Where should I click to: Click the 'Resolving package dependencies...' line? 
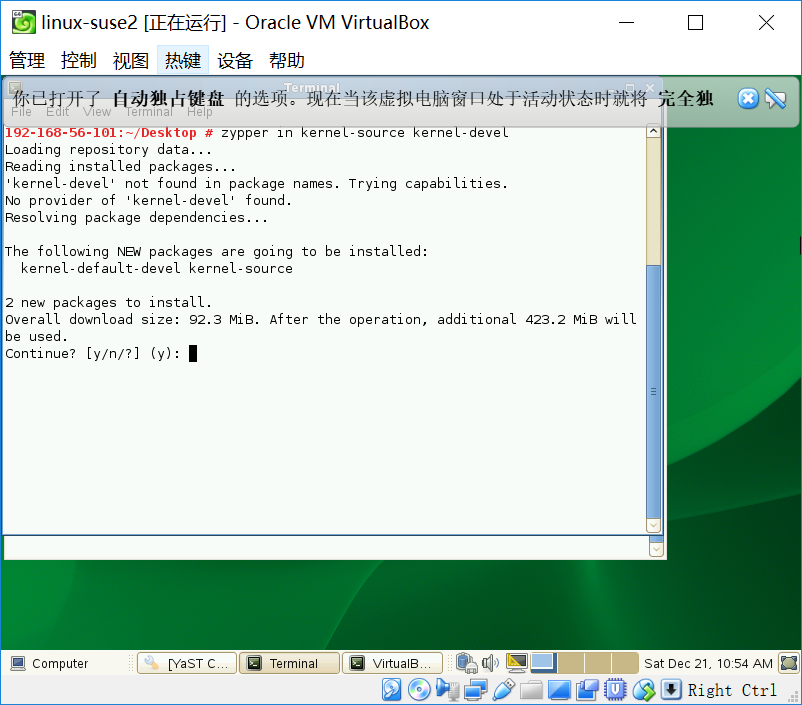(x=137, y=217)
